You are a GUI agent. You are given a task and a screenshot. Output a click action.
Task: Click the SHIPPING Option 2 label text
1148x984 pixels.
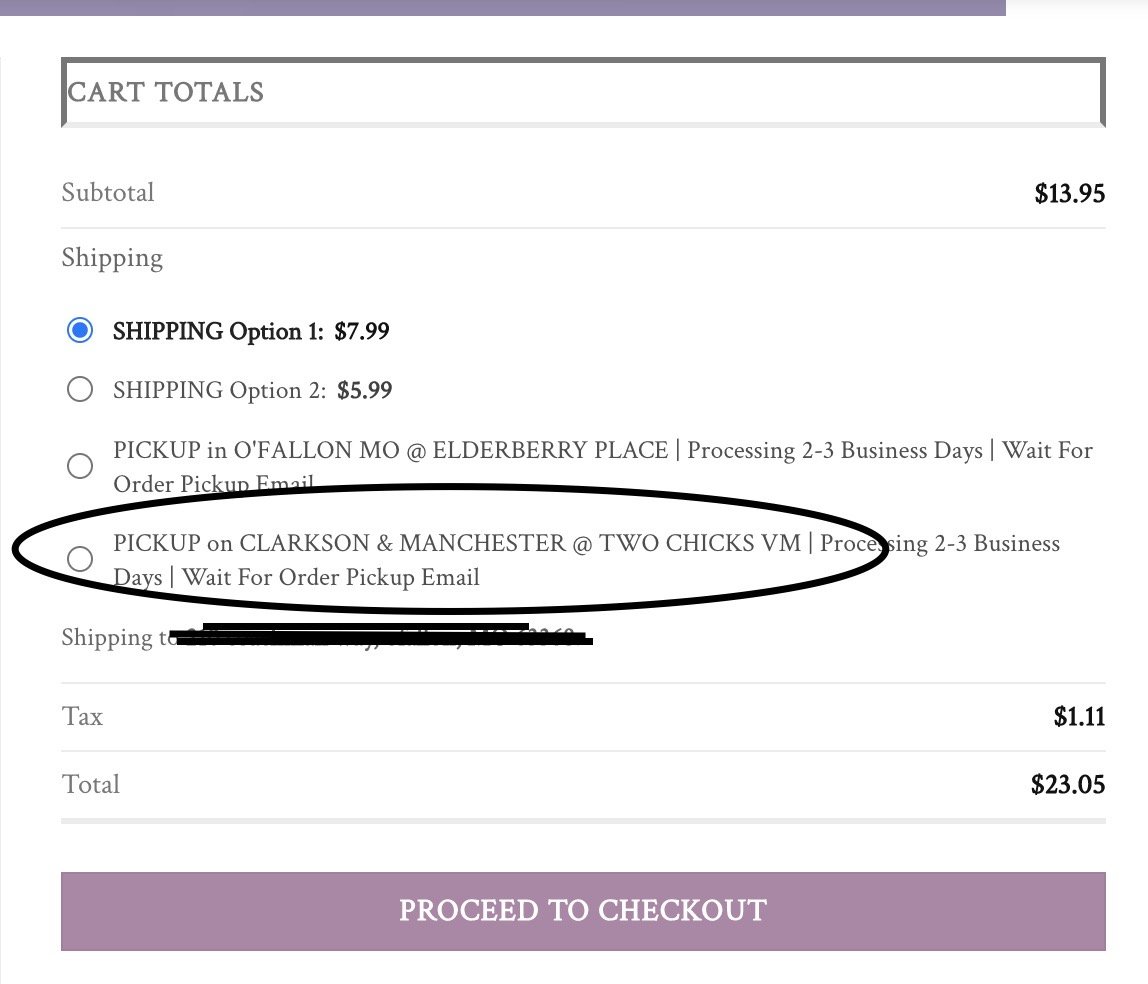point(220,390)
